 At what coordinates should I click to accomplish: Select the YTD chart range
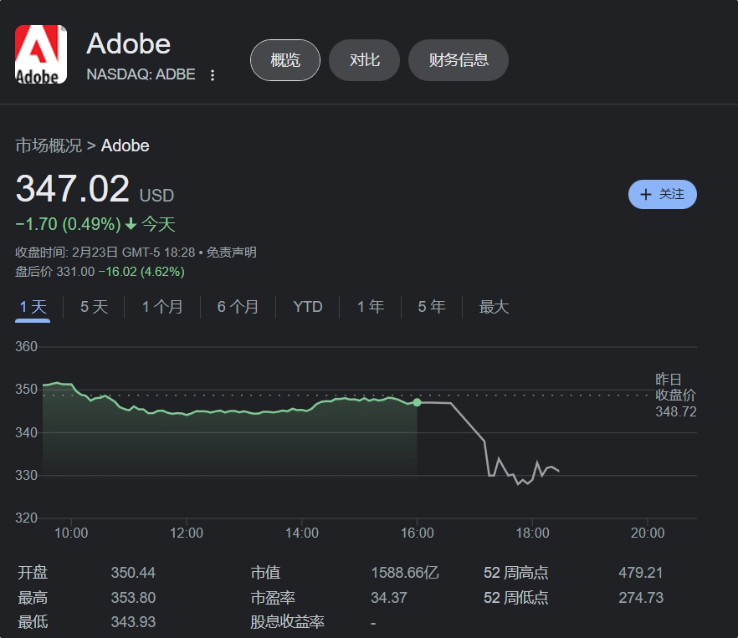click(x=308, y=307)
